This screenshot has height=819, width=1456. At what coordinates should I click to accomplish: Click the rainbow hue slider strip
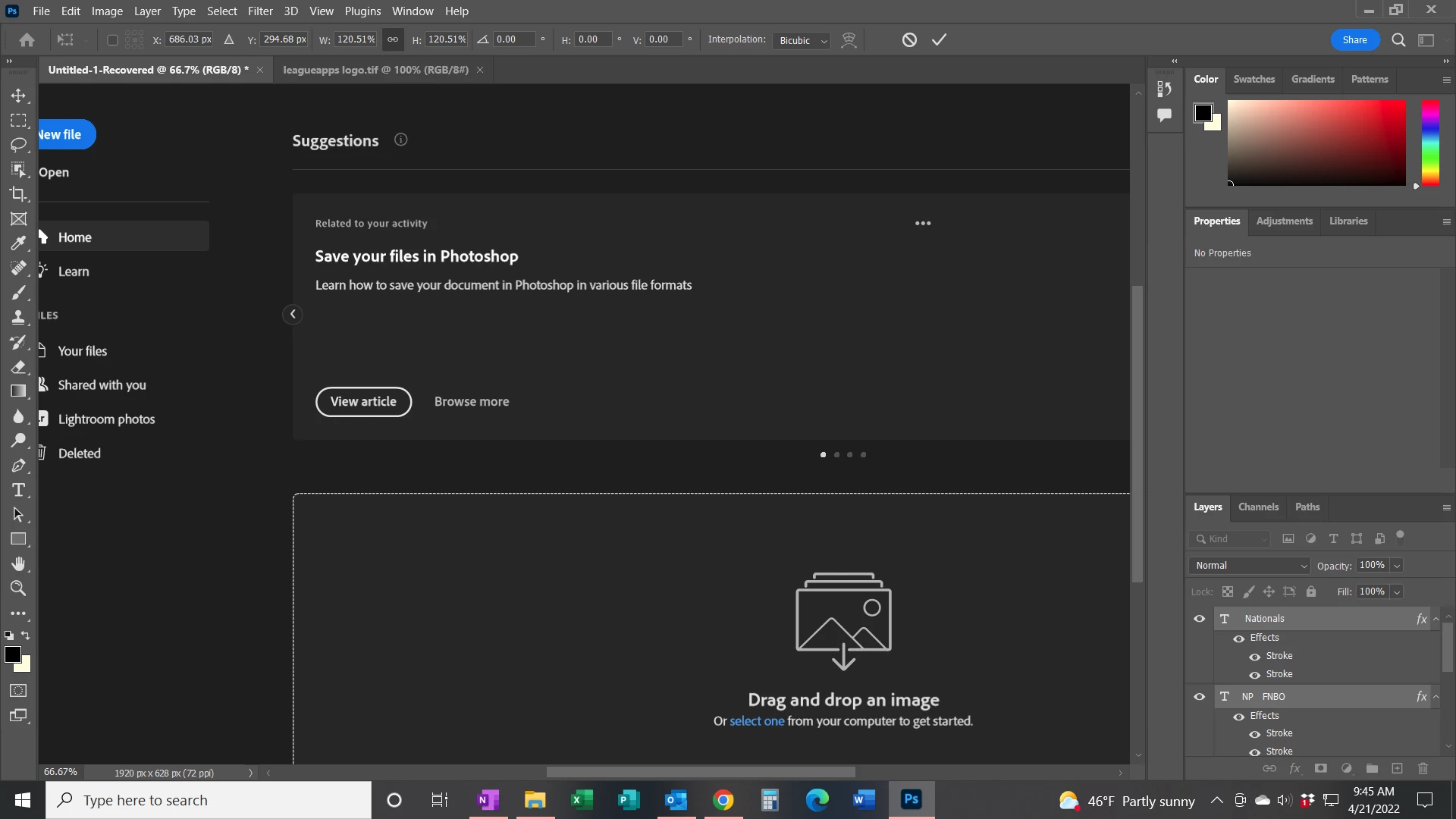pos(1430,143)
